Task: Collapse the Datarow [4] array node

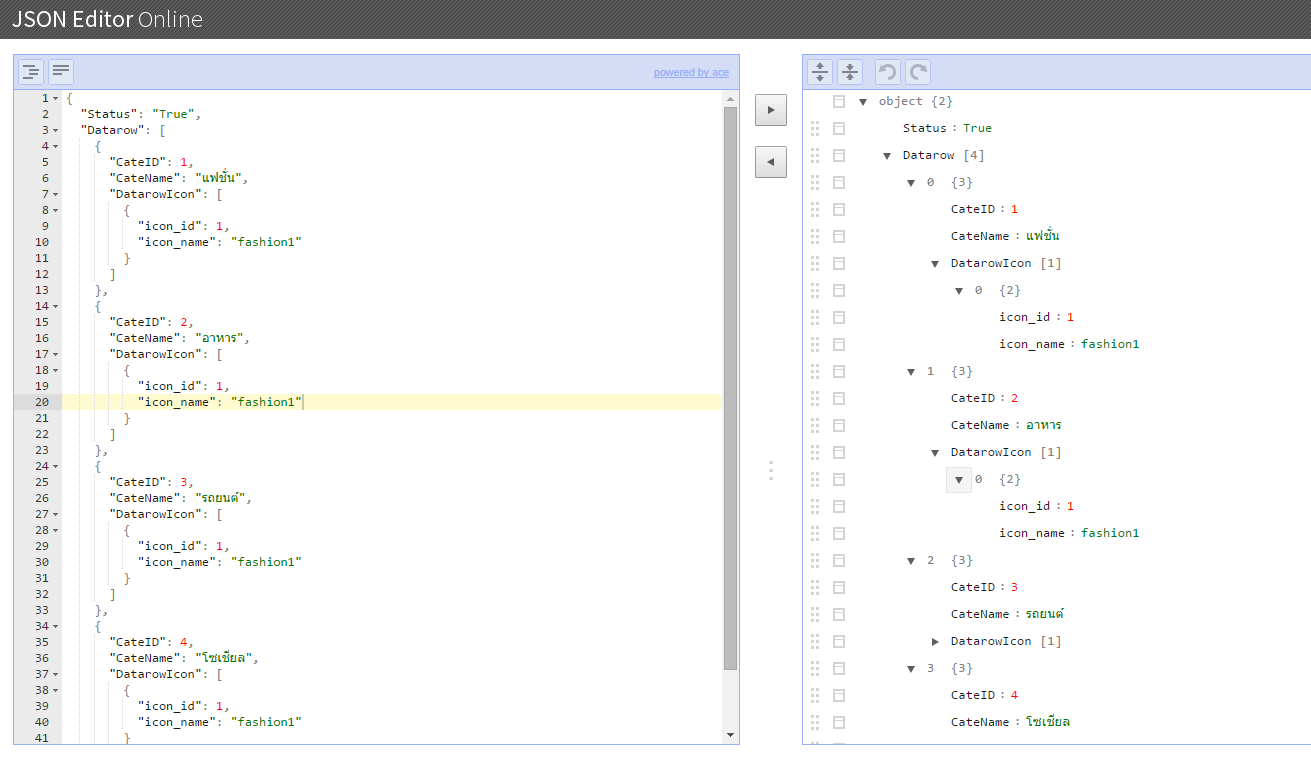Action: 887,155
